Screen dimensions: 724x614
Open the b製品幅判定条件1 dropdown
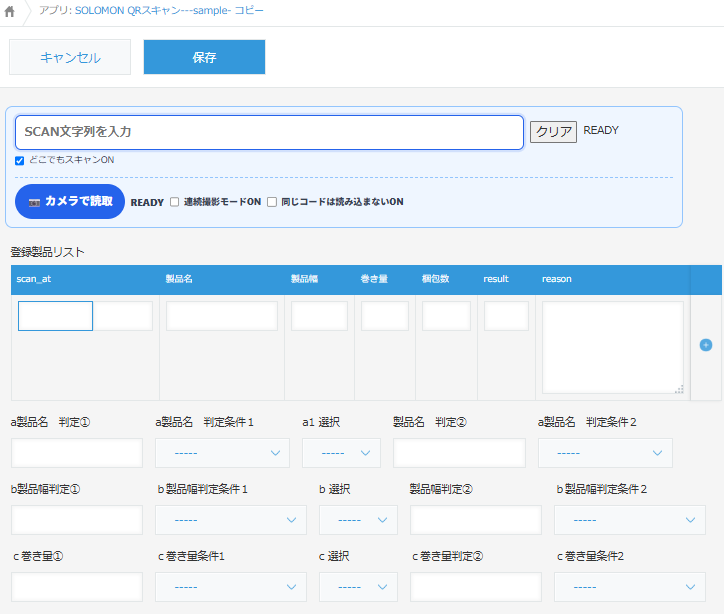coord(231,520)
